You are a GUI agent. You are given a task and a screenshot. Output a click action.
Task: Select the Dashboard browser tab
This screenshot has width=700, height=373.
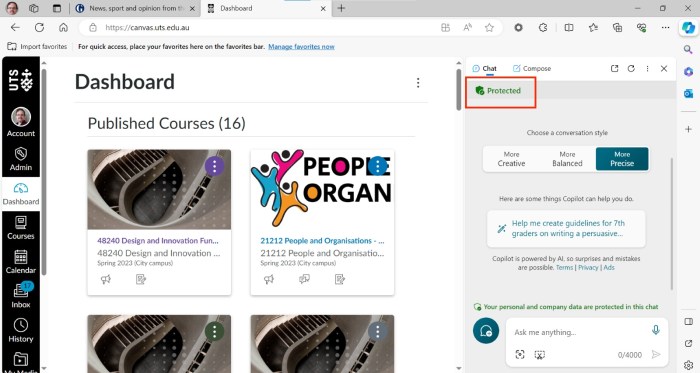pyautogui.click(x=267, y=8)
